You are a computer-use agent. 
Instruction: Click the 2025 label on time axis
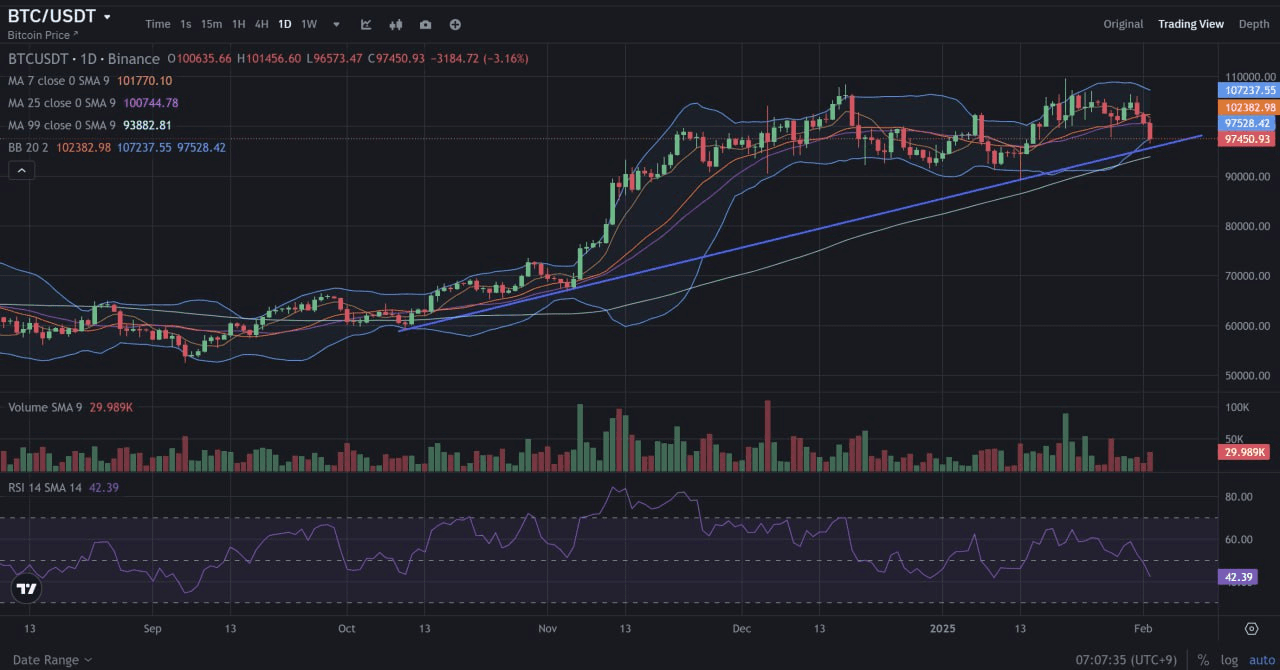coord(944,629)
